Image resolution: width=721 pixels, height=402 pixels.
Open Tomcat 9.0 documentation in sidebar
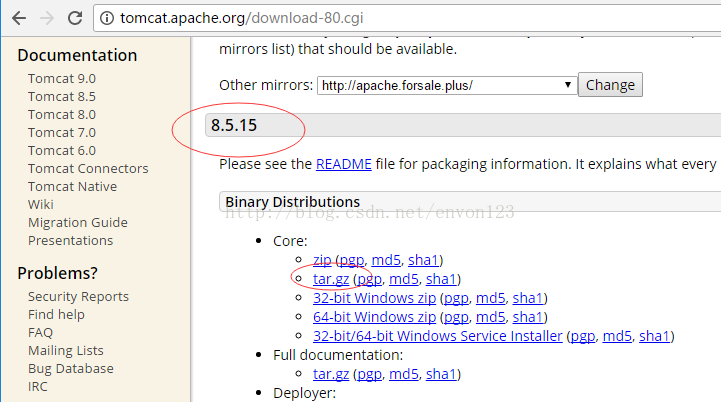pyautogui.click(x=62, y=79)
